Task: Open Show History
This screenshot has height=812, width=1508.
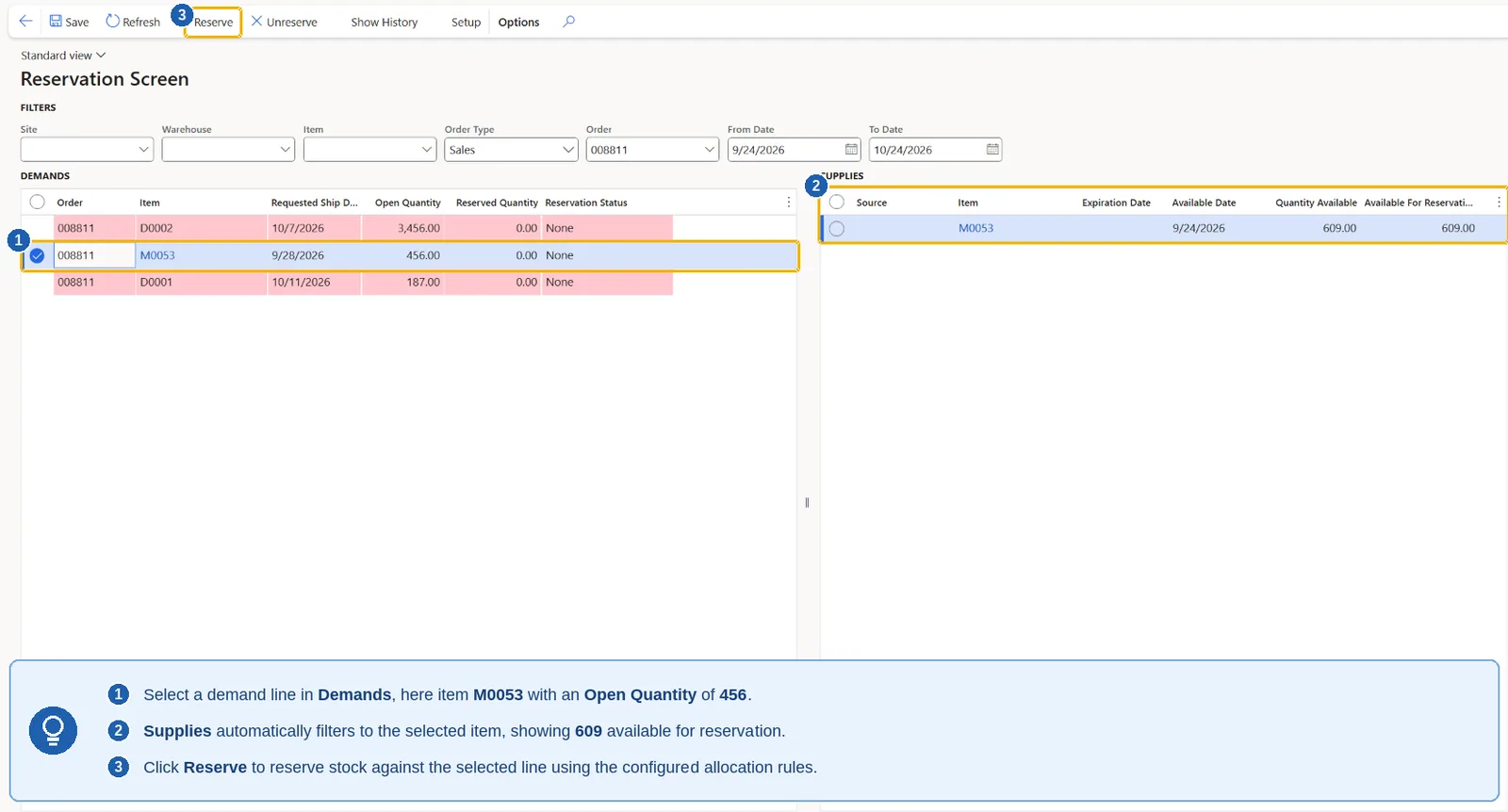Action: pos(385,22)
